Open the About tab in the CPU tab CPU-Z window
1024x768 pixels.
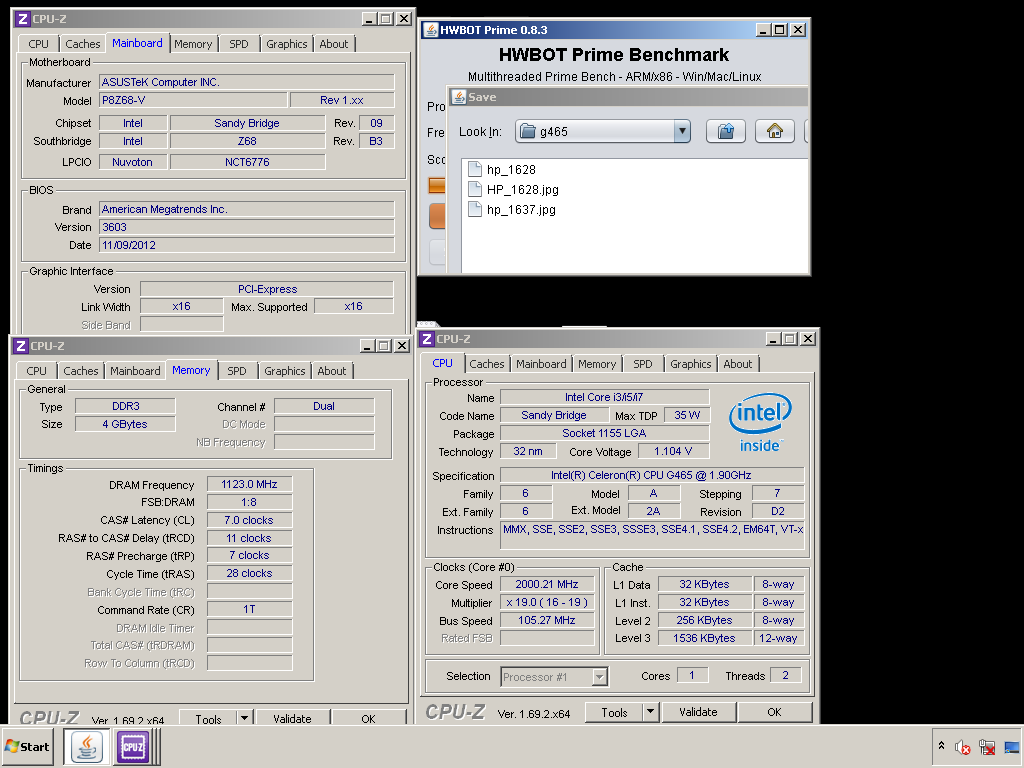(x=738, y=364)
